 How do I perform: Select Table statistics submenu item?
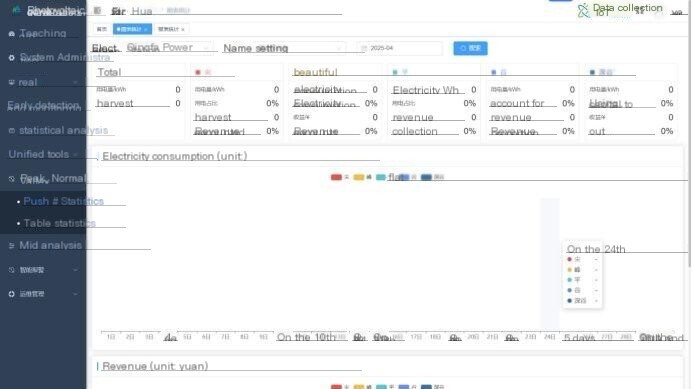click(60, 223)
